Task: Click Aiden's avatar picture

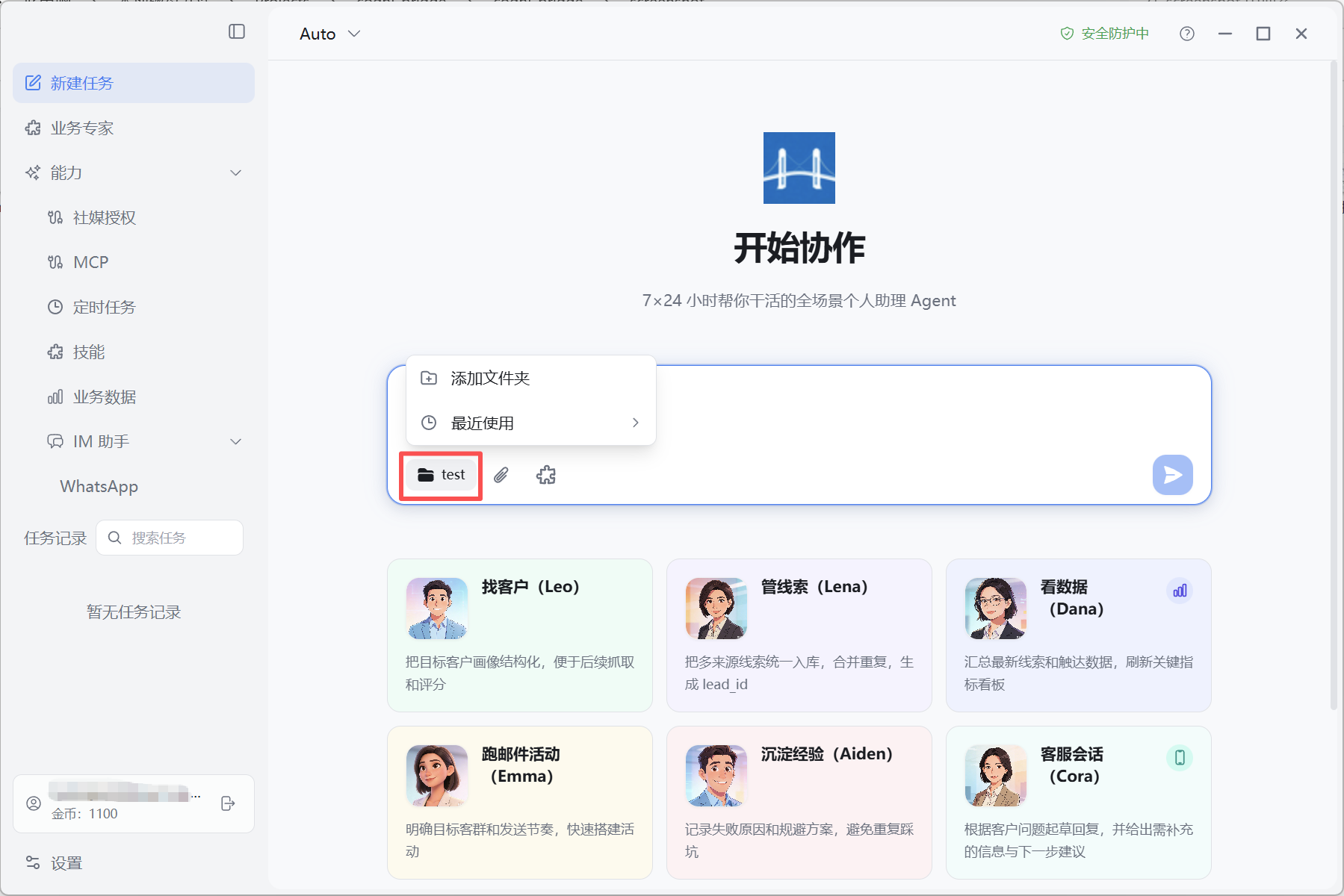Action: 716,776
